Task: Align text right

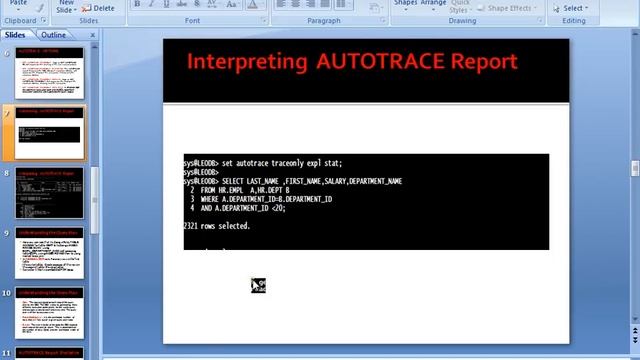Action: [x=310, y=4]
